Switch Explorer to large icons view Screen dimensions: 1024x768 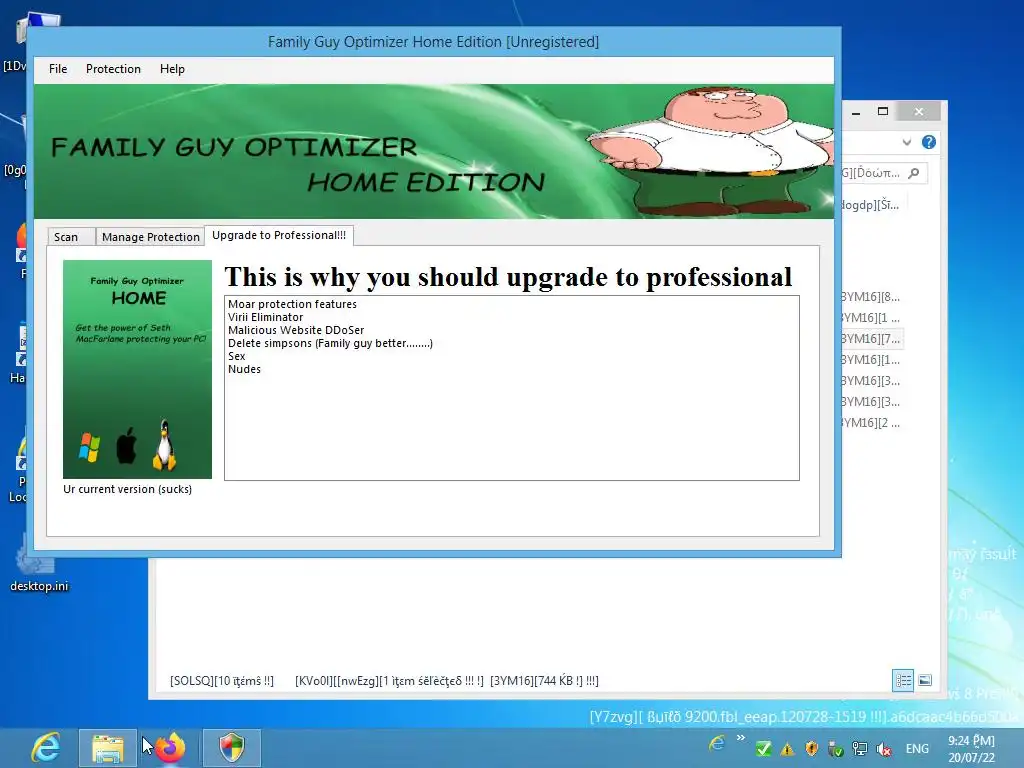coord(925,680)
